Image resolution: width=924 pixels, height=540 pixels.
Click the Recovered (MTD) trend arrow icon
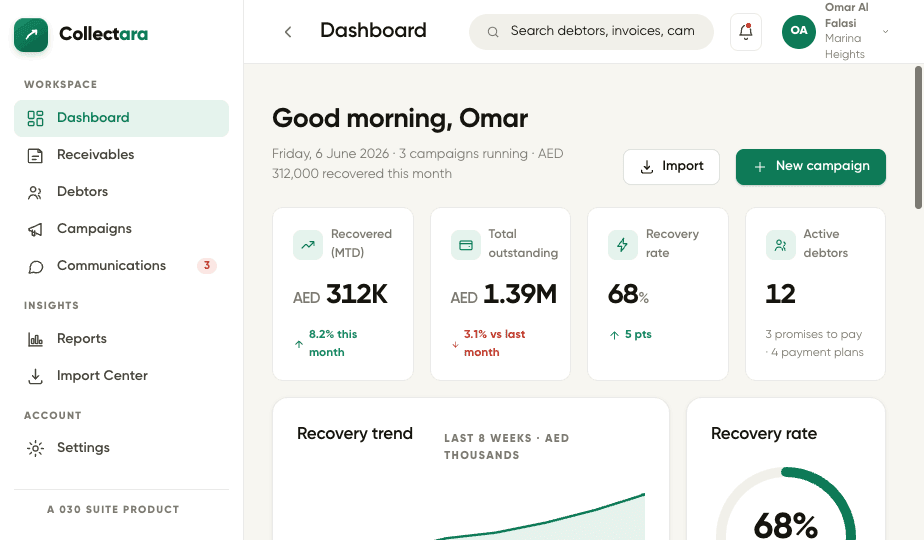pyautogui.click(x=308, y=245)
